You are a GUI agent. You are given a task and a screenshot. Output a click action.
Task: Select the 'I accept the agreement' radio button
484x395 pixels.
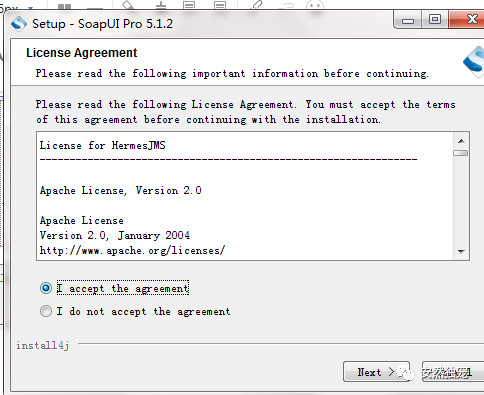46,288
